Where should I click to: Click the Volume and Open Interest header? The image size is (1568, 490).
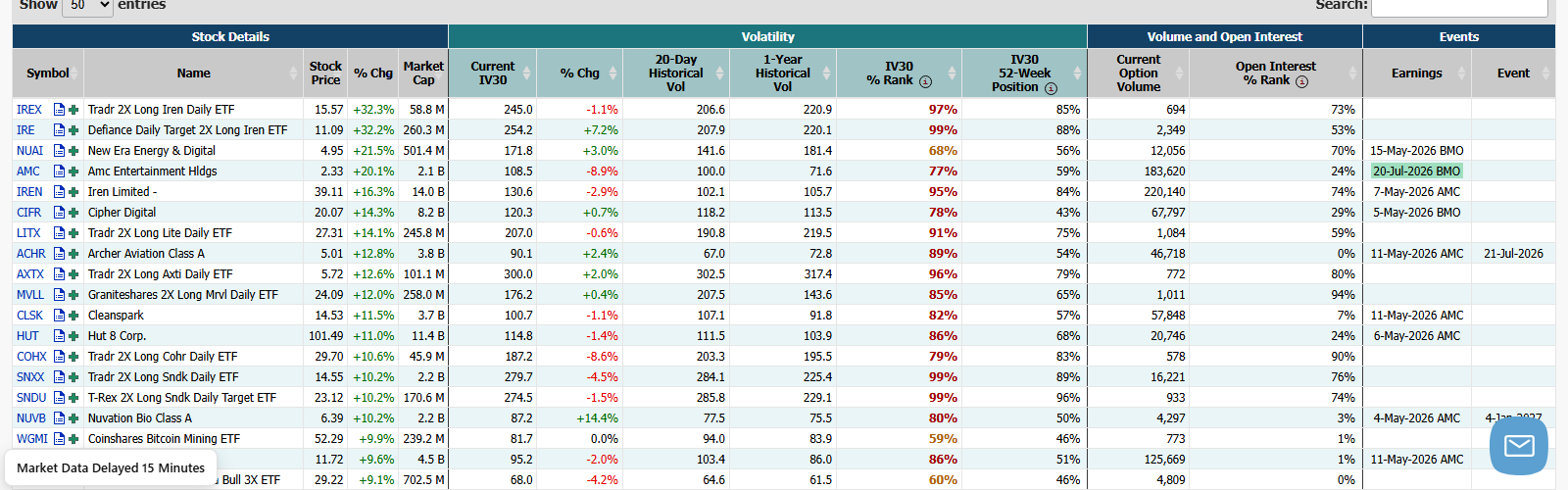point(1225,36)
